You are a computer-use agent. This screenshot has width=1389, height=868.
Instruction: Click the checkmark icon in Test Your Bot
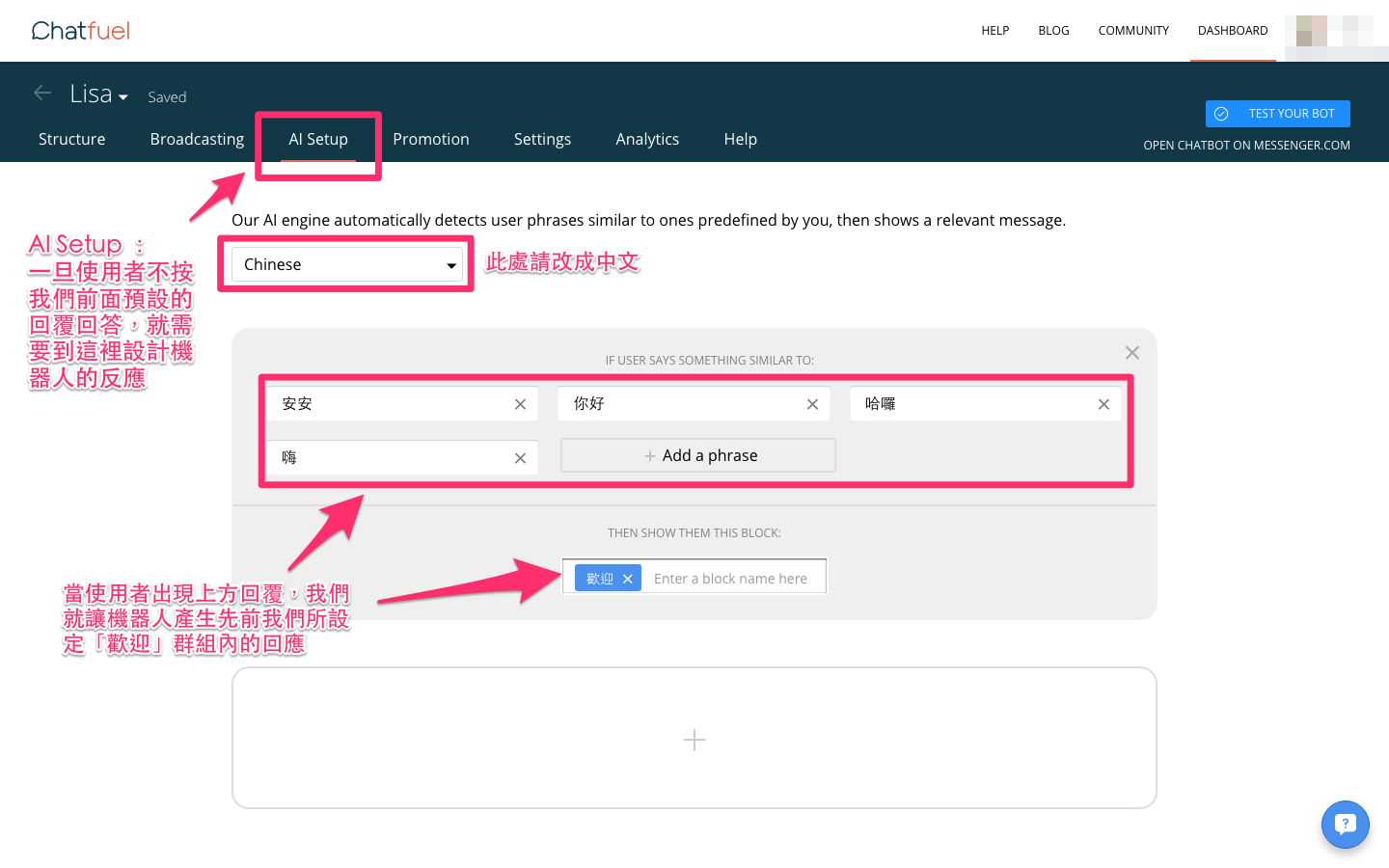coord(1221,114)
